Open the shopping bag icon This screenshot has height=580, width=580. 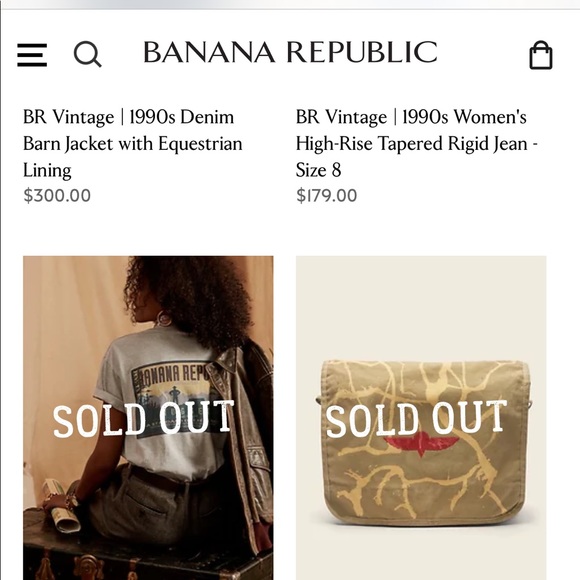(541, 55)
